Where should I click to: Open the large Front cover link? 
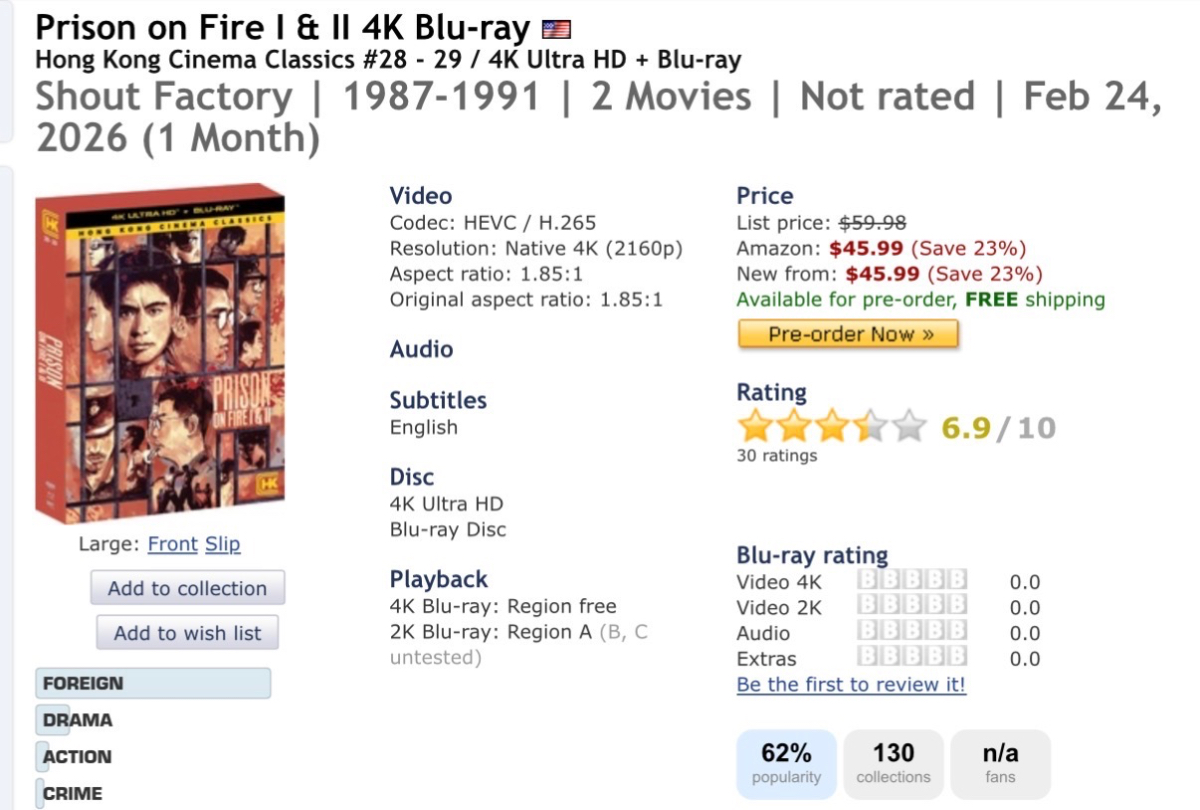click(x=173, y=544)
